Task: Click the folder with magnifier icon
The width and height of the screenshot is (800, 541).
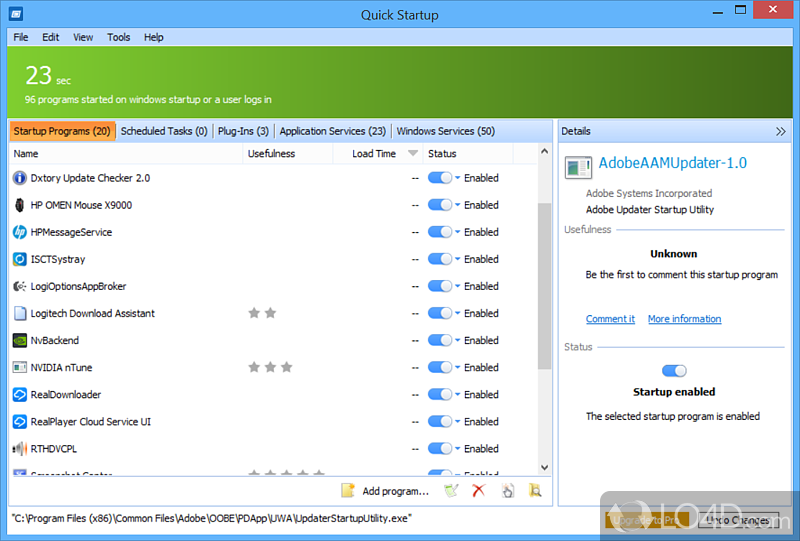Action: pos(535,490)
